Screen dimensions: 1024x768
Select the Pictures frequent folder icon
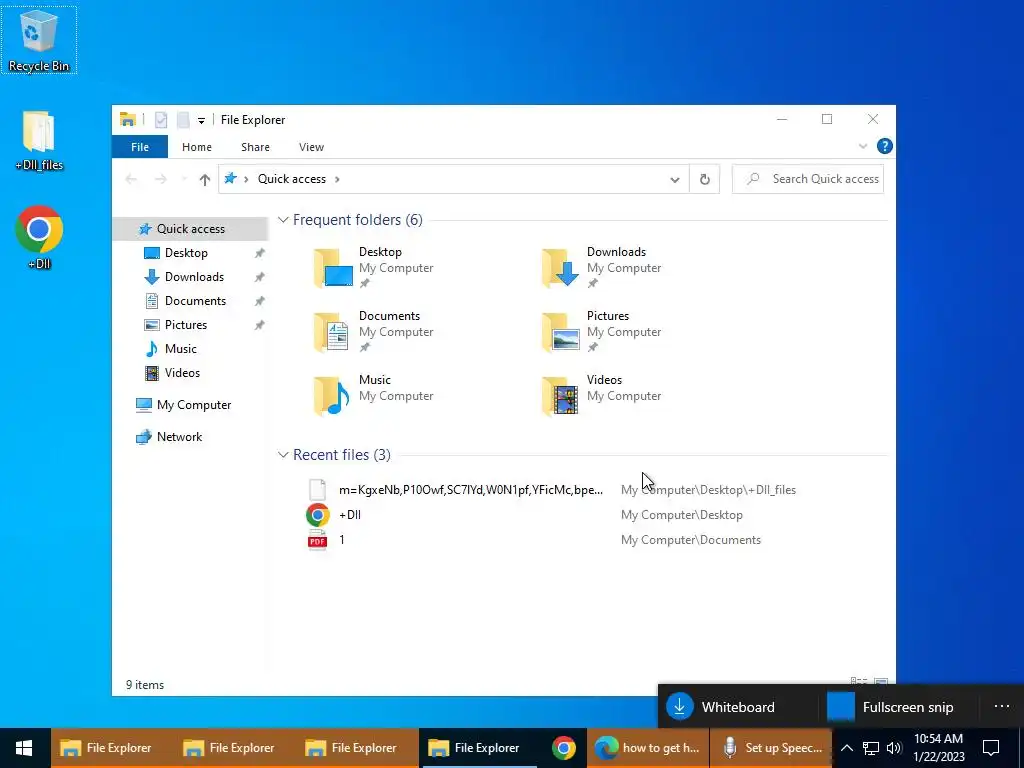tap(560, 332)
